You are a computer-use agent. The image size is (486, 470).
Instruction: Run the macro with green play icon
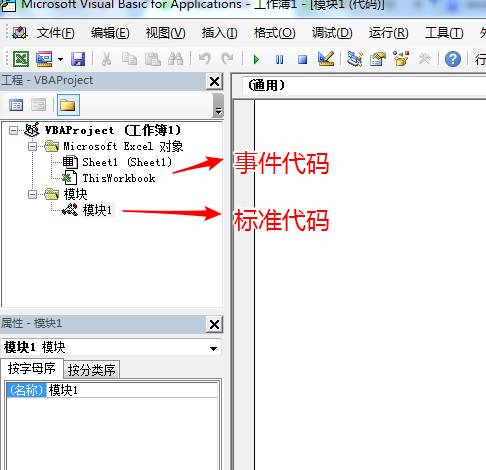pyautogui.click(x=256, y=59)
